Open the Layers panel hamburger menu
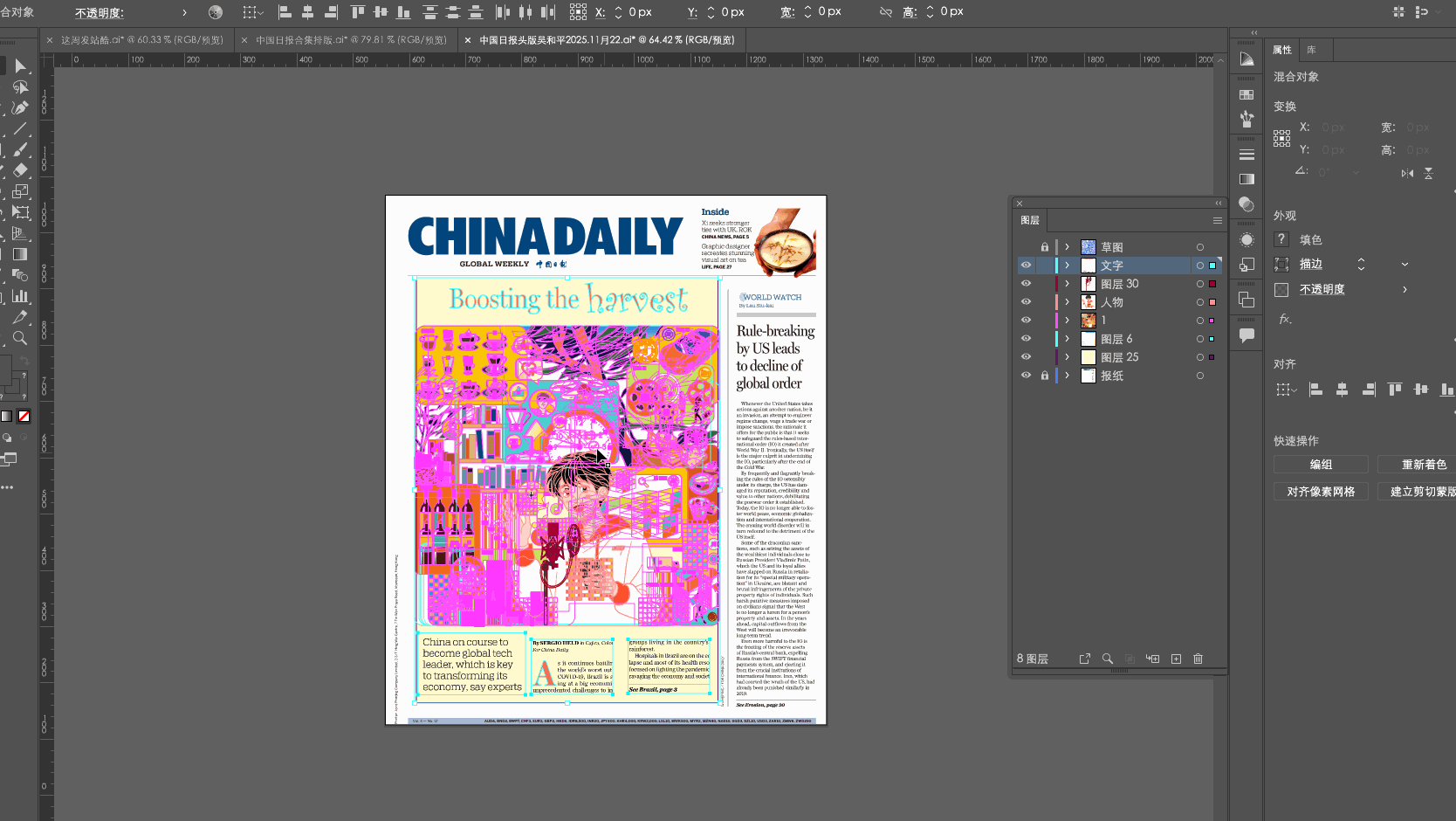Image resolution: width=1456 pixels, height=821 pixels. click(x=1217, y=220)
